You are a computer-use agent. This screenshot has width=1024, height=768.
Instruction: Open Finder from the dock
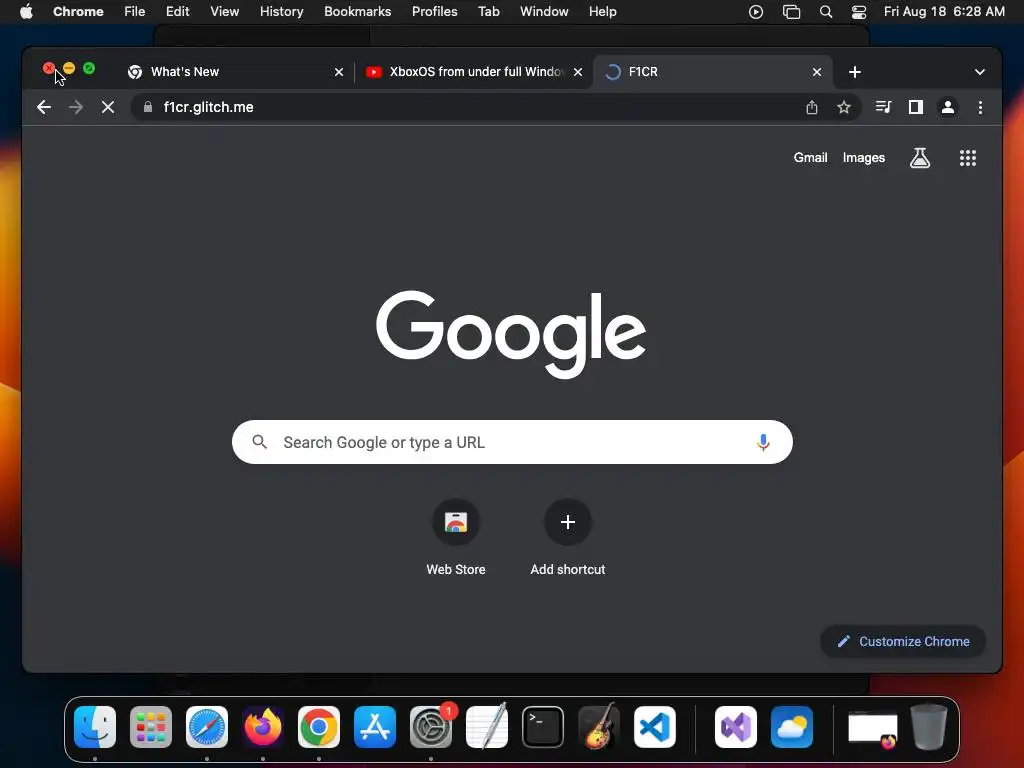[x=95, y=727]
